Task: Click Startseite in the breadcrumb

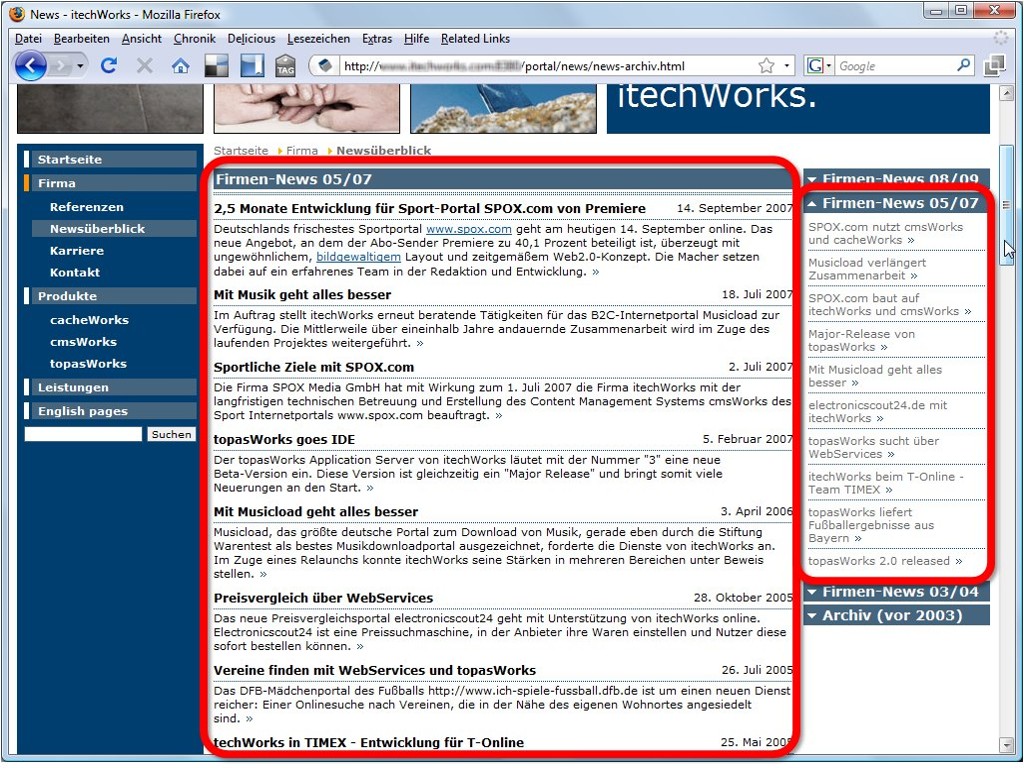Action: (241, 151)
